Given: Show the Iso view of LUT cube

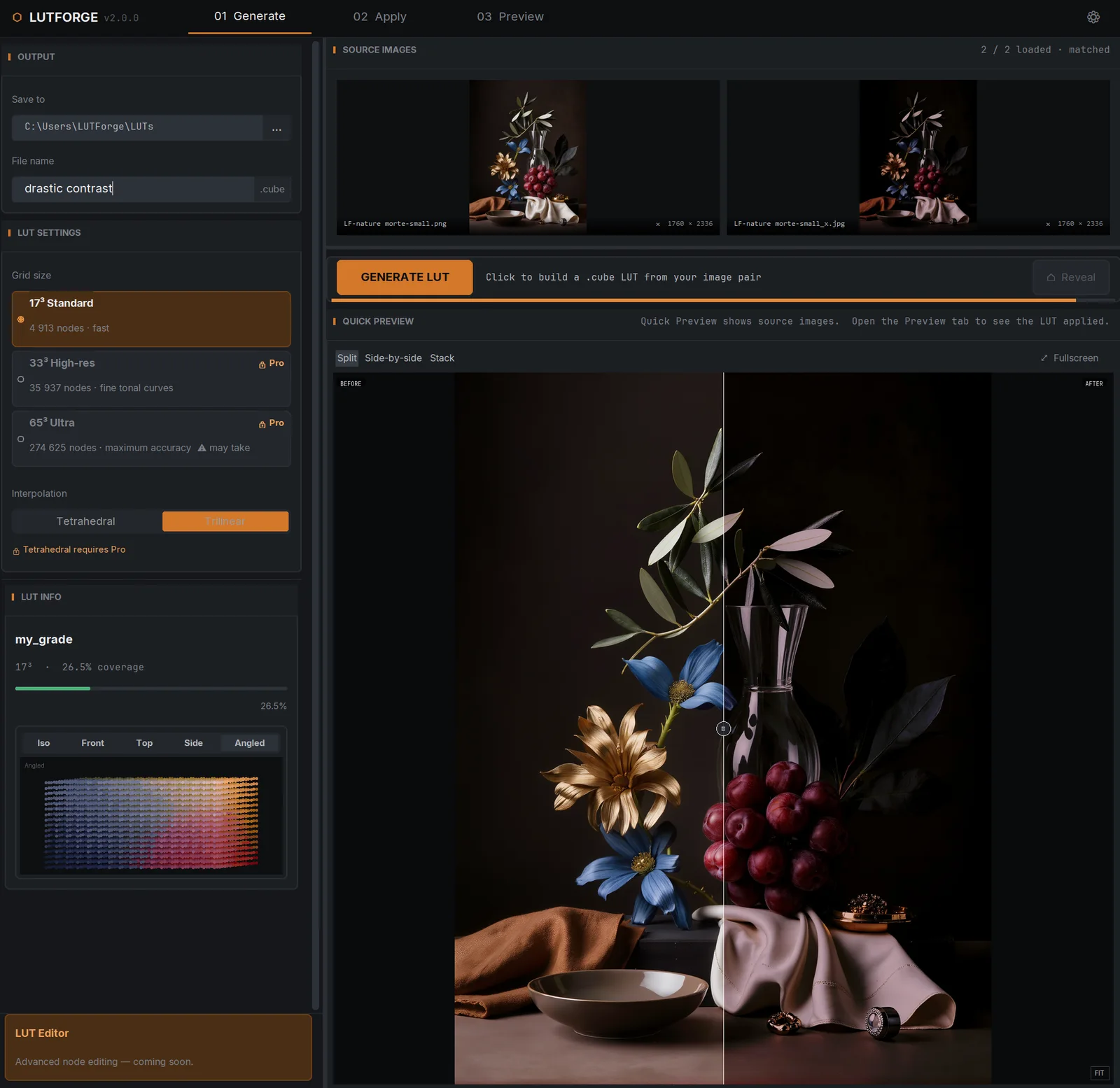Looking at the screenshot, I should coord(43,743).
